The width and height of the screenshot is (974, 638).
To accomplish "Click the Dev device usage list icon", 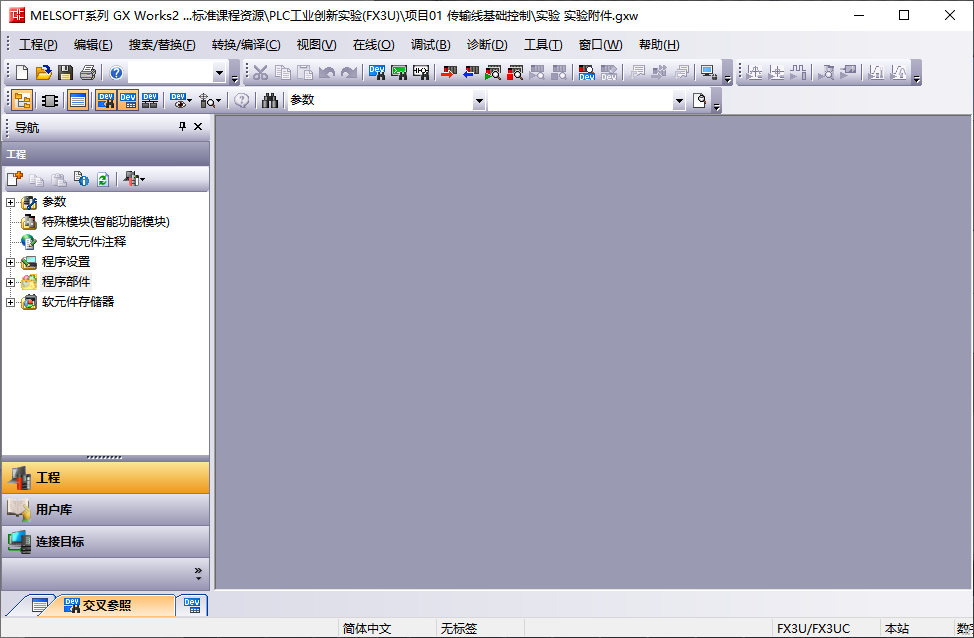I will [x=150, y=100].
